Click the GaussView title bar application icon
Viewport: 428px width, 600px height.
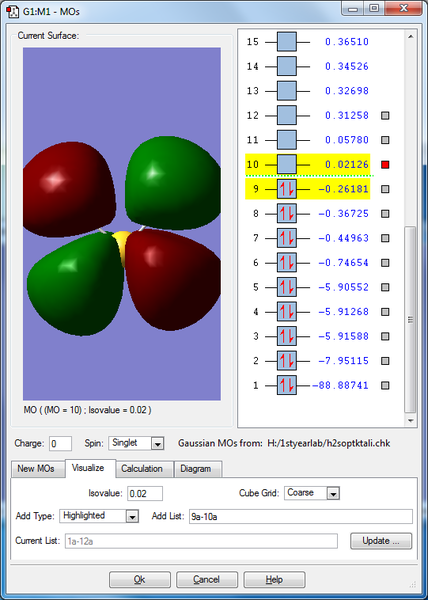click(x=12, y=11)
